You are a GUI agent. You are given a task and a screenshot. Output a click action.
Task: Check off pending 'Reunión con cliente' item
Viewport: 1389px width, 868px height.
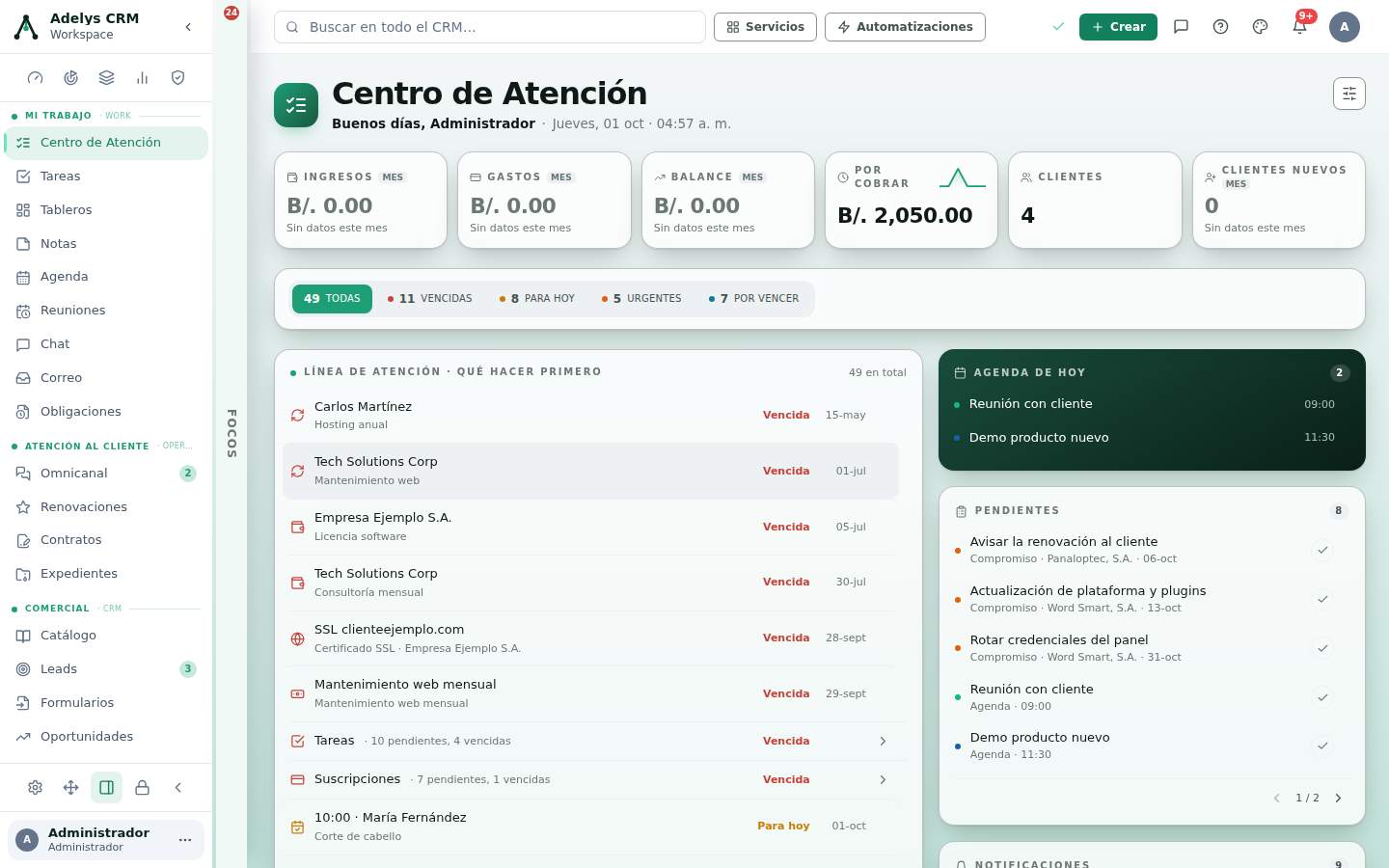click(x=1322, y=697)
